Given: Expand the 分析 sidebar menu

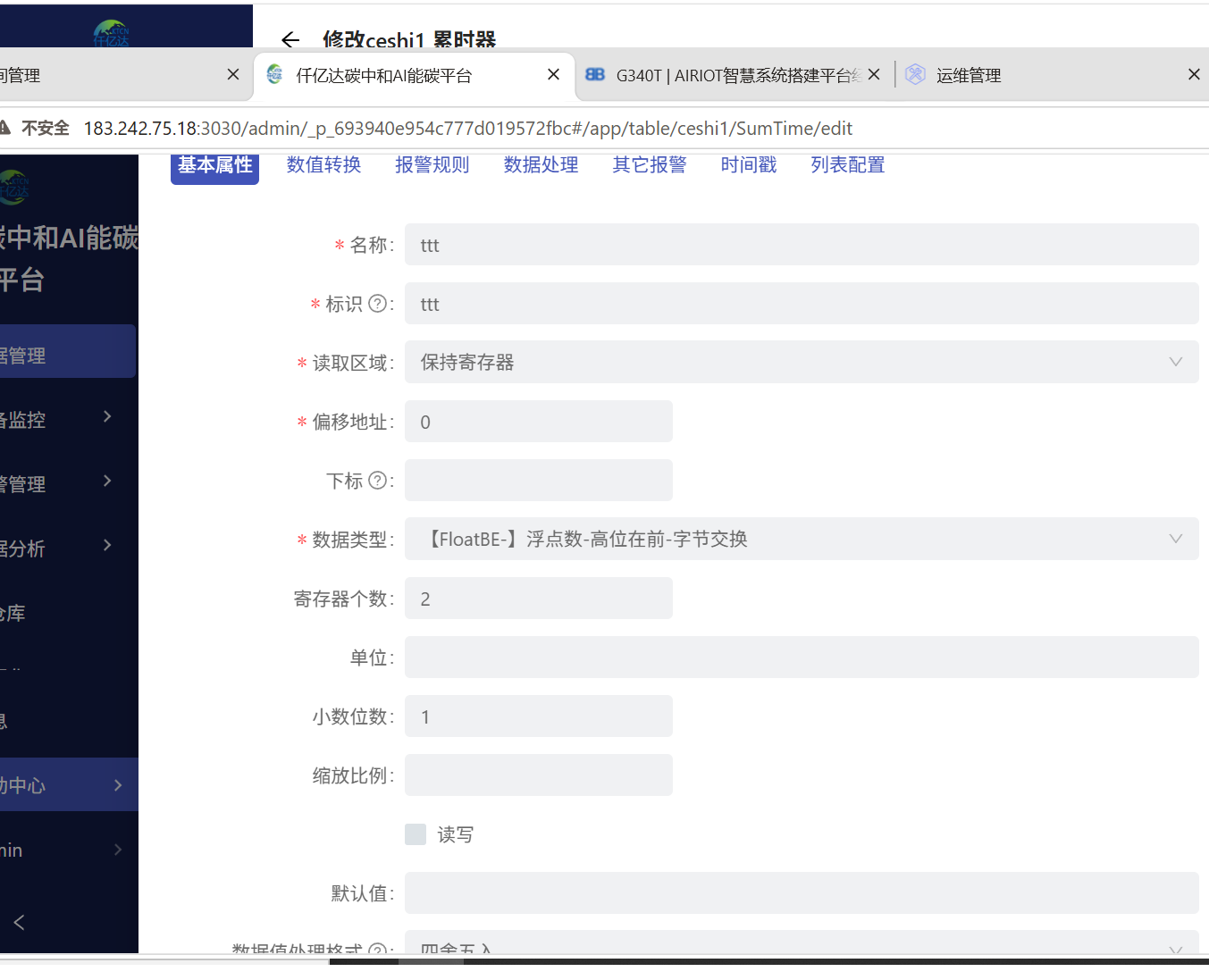Looking at the screenshot, I should [107, 545].
